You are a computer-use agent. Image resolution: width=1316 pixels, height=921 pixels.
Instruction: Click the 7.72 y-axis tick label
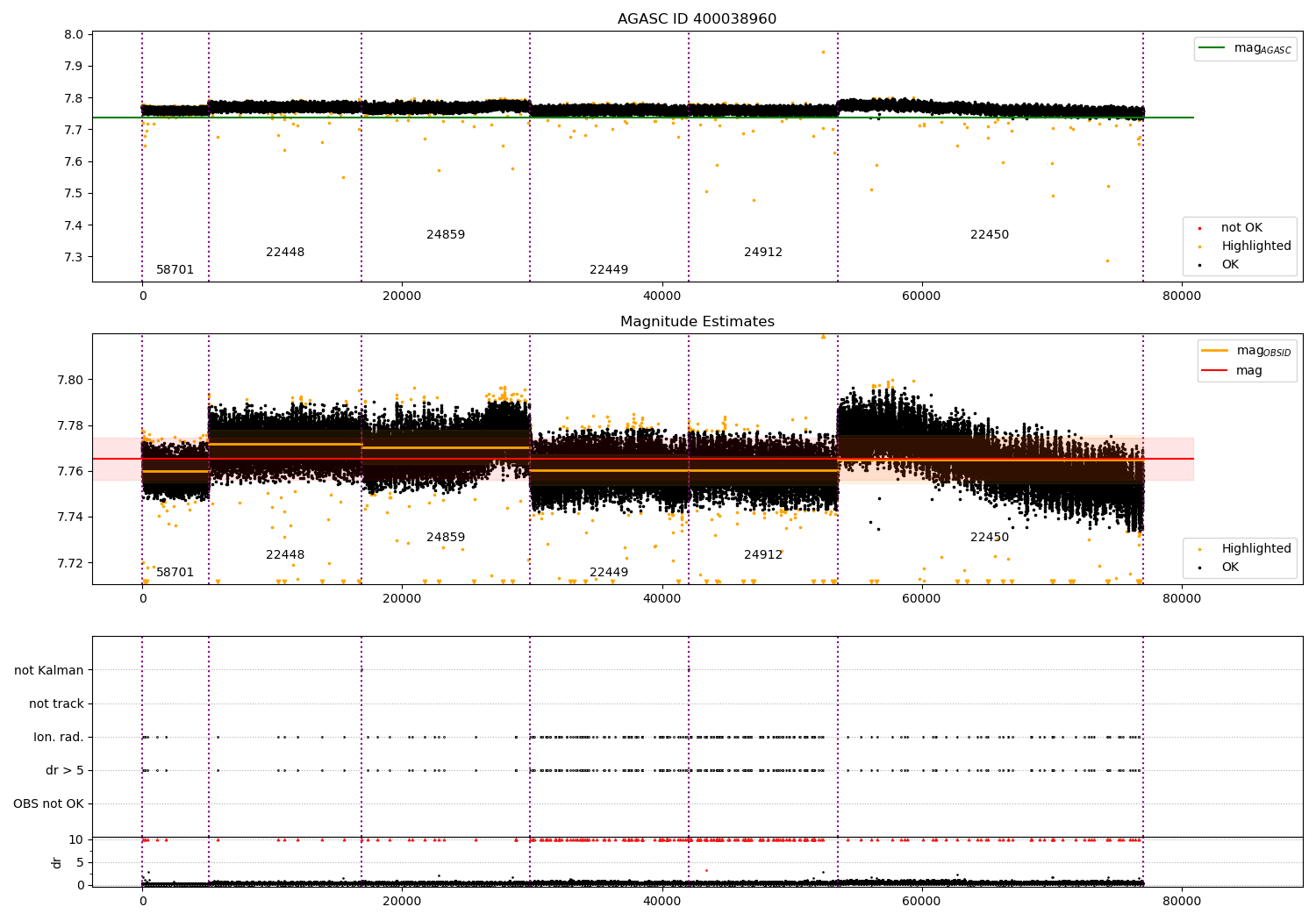(x=70, y=562)
